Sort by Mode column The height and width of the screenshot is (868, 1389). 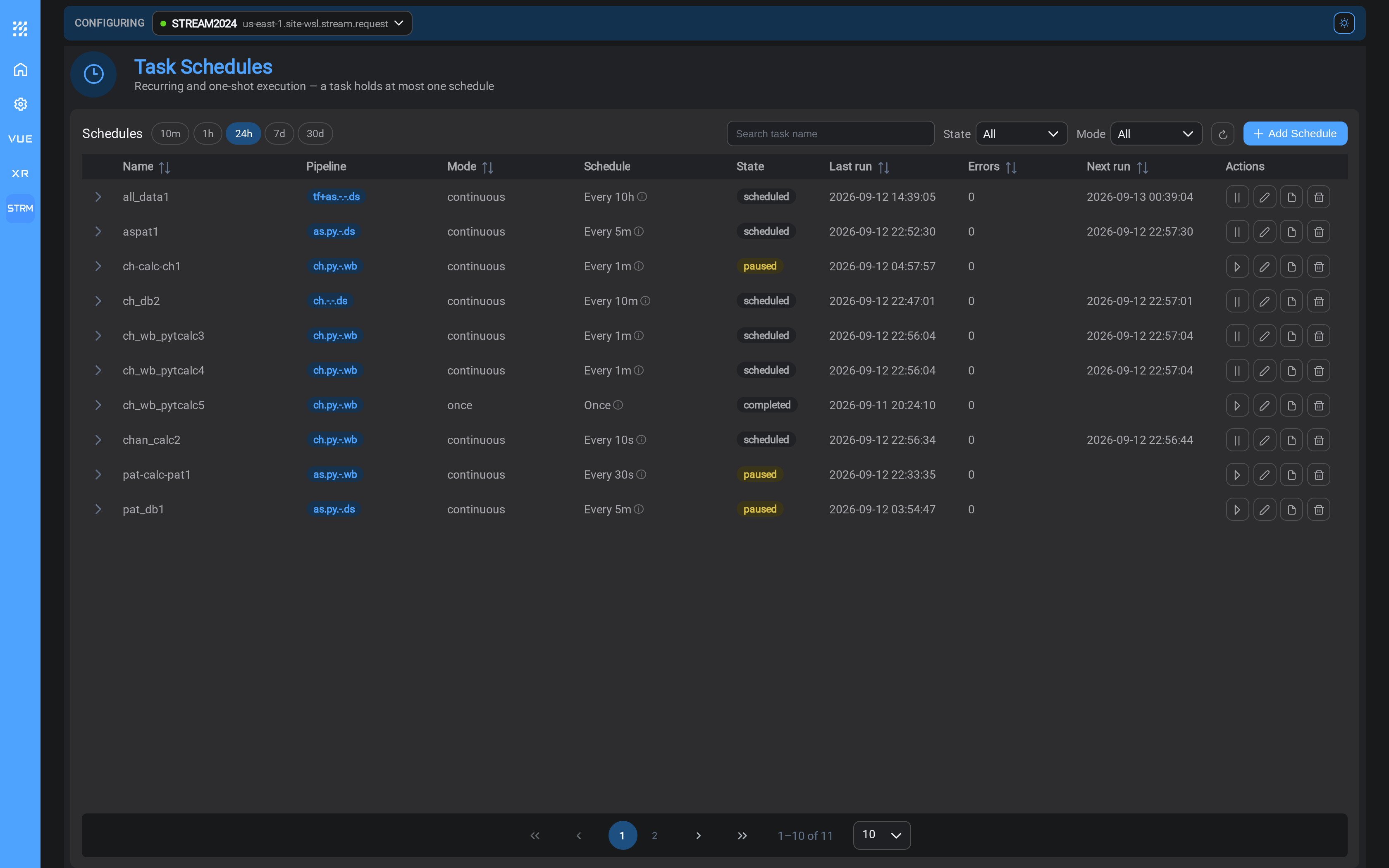(x=487, y=167)
